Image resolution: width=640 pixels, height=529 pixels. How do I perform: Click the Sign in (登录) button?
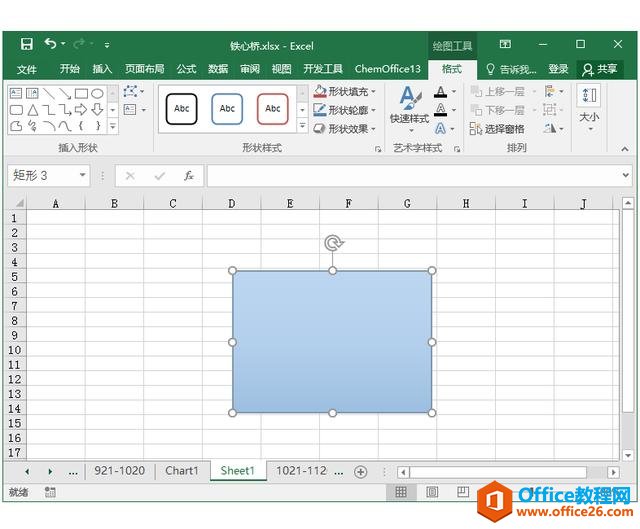(558, 69)
